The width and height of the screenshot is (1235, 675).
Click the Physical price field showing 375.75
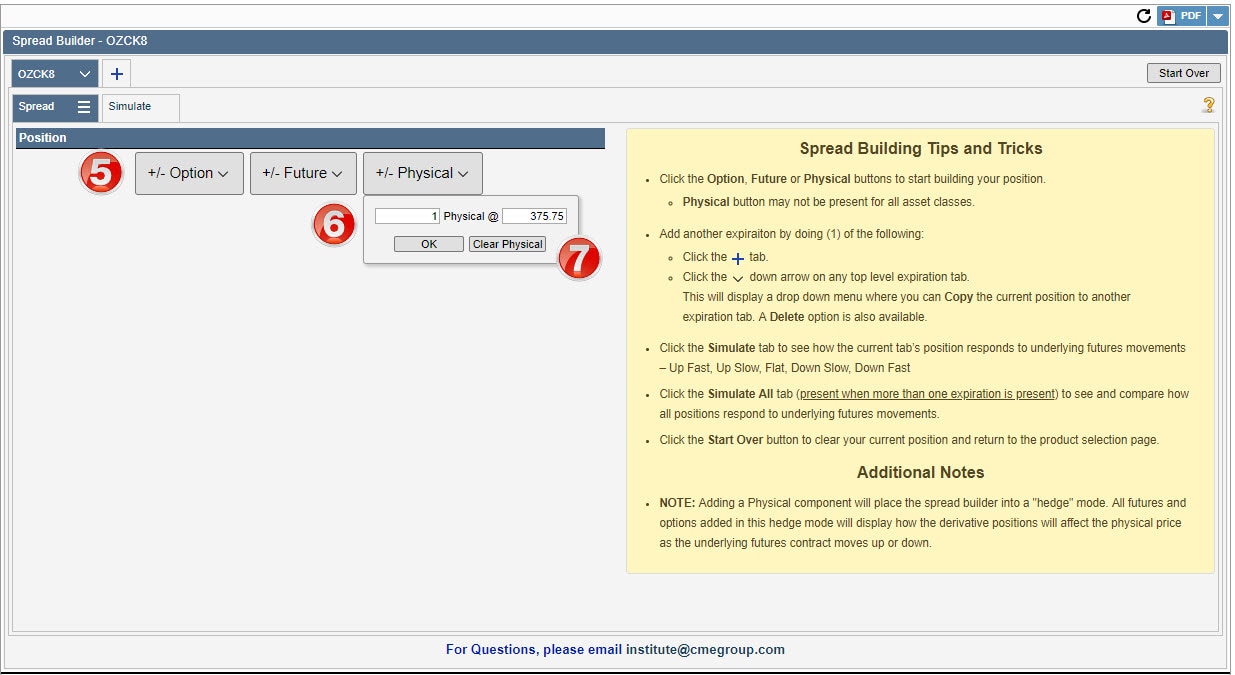point(534,216)
